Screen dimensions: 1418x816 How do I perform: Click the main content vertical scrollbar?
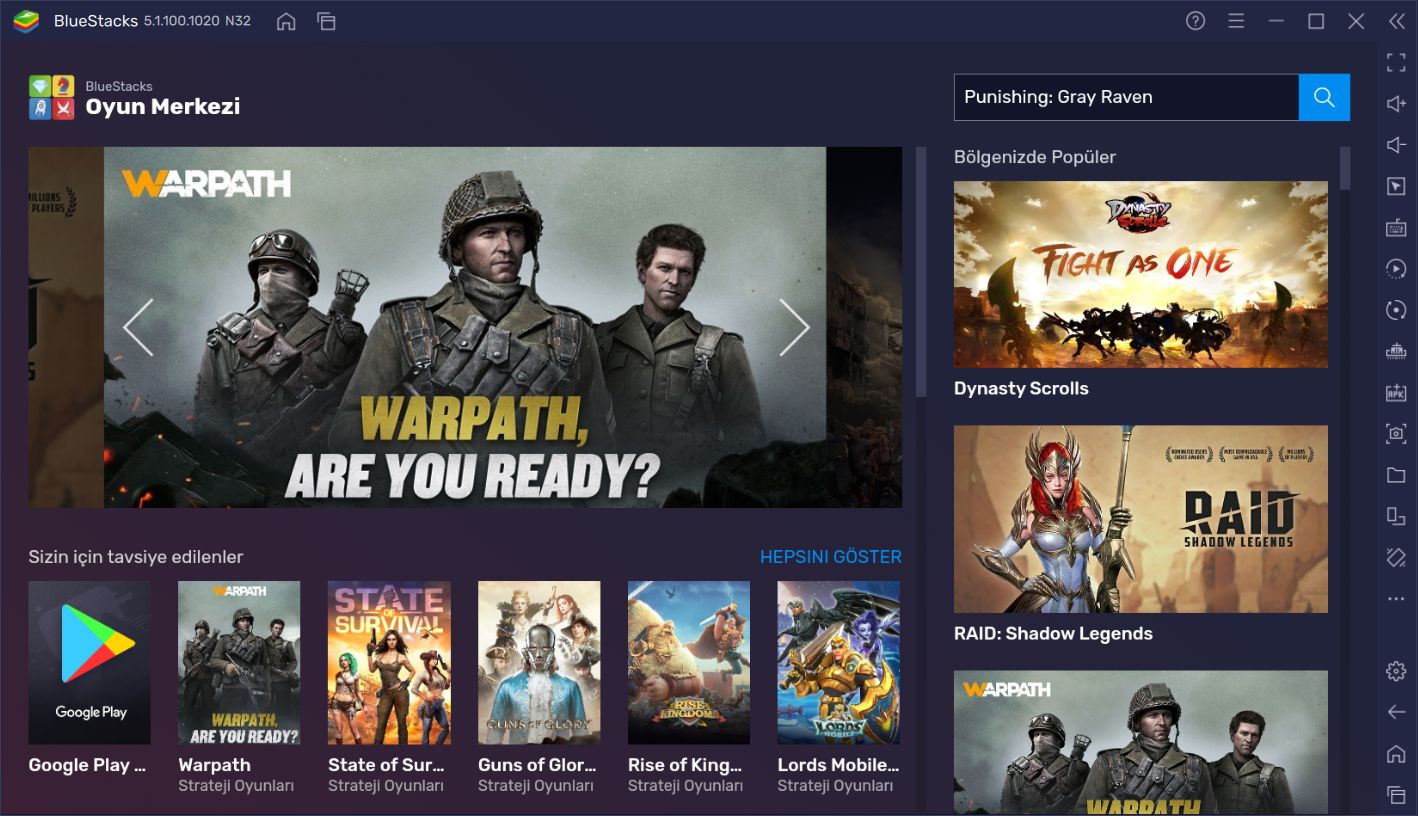pyautogui.click(x=921, y=272)
